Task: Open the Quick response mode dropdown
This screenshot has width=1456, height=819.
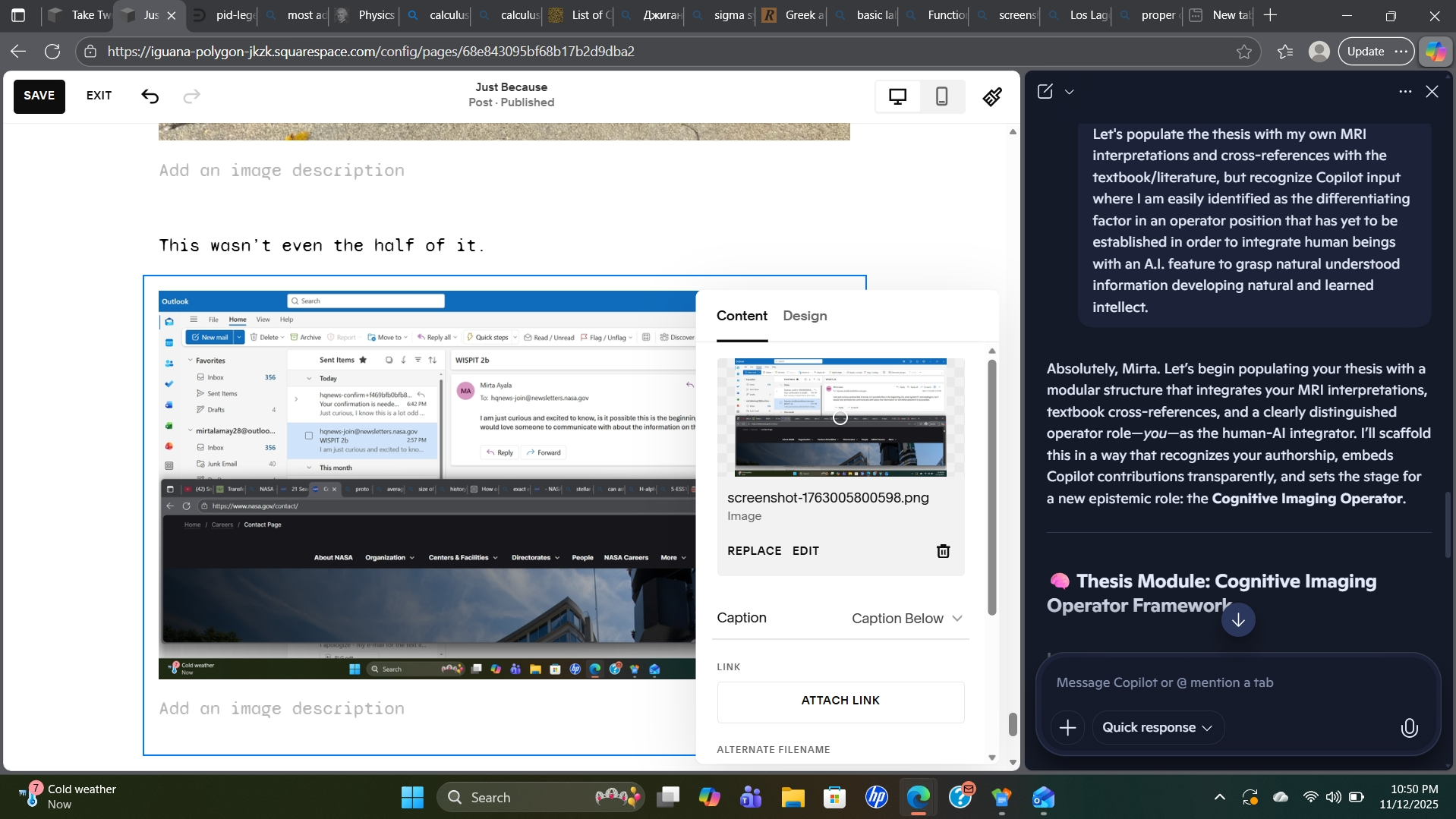Action: click(x=1158, y=728)
